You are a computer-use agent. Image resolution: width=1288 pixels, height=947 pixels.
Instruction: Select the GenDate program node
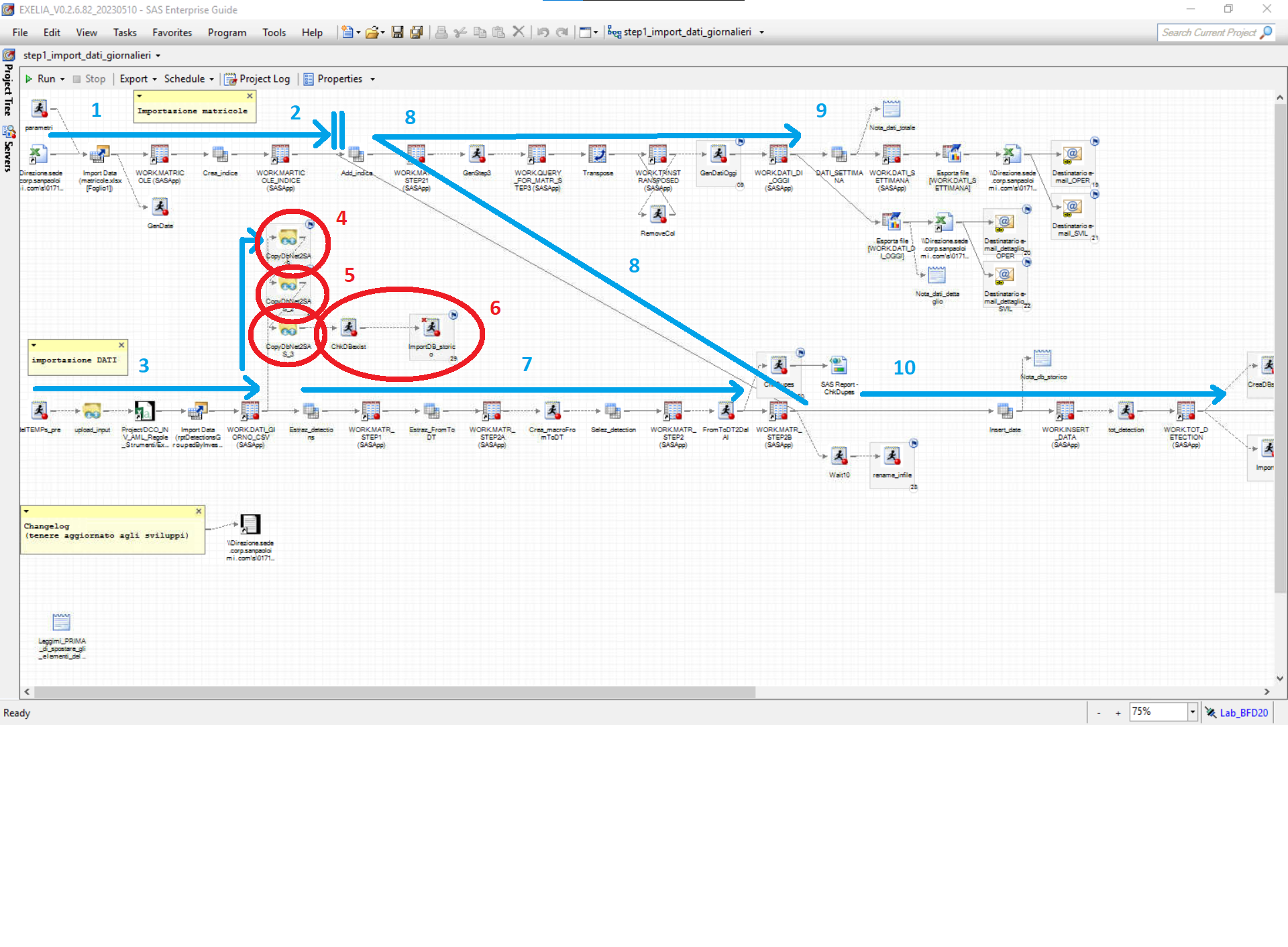pos(160,207)
